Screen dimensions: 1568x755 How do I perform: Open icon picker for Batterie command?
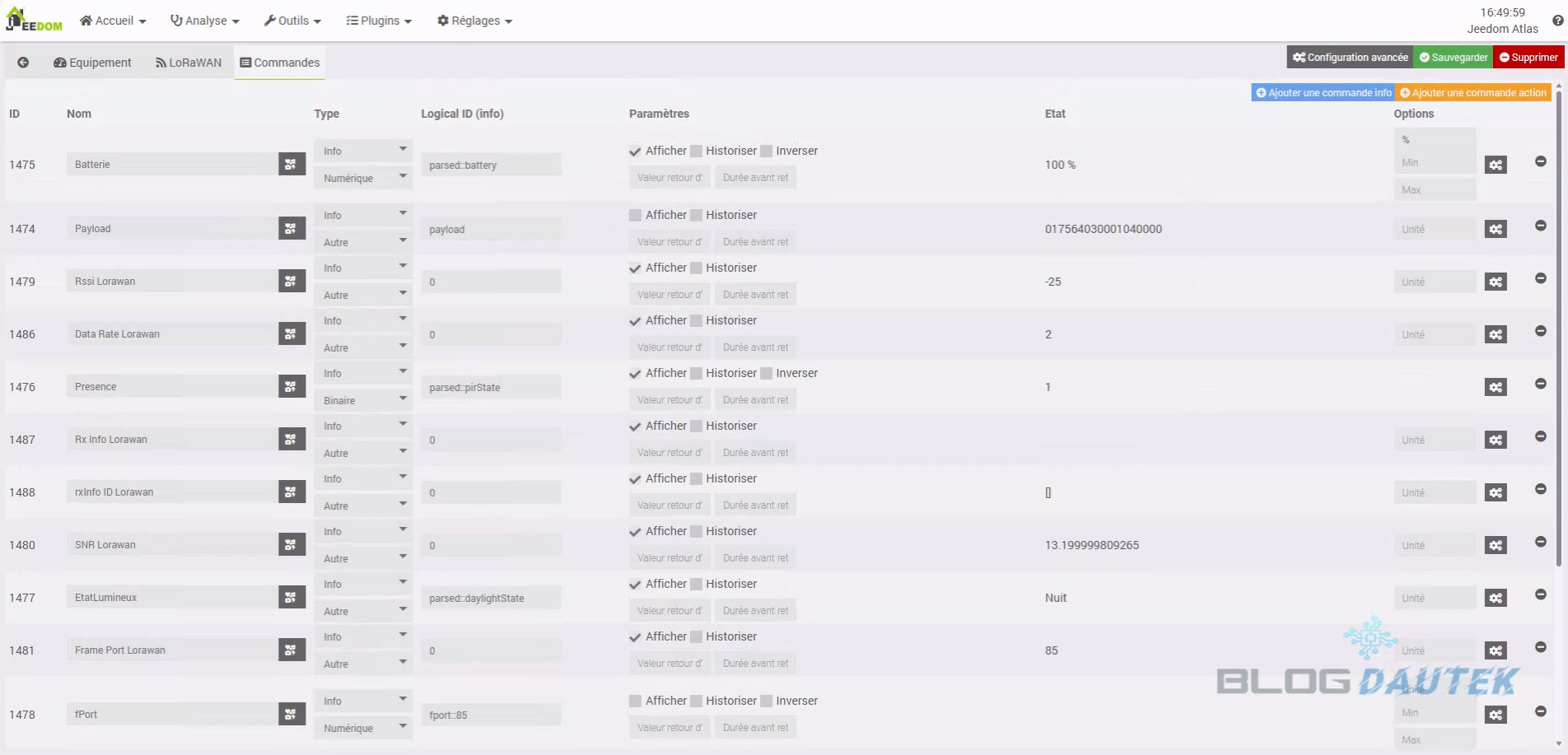click(x=292, y=164)
